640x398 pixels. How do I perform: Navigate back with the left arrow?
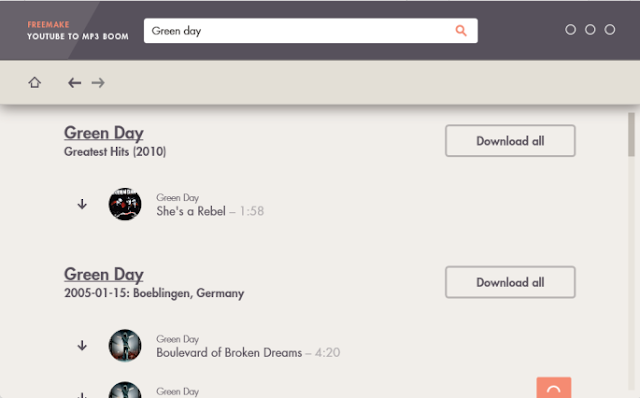74,83
